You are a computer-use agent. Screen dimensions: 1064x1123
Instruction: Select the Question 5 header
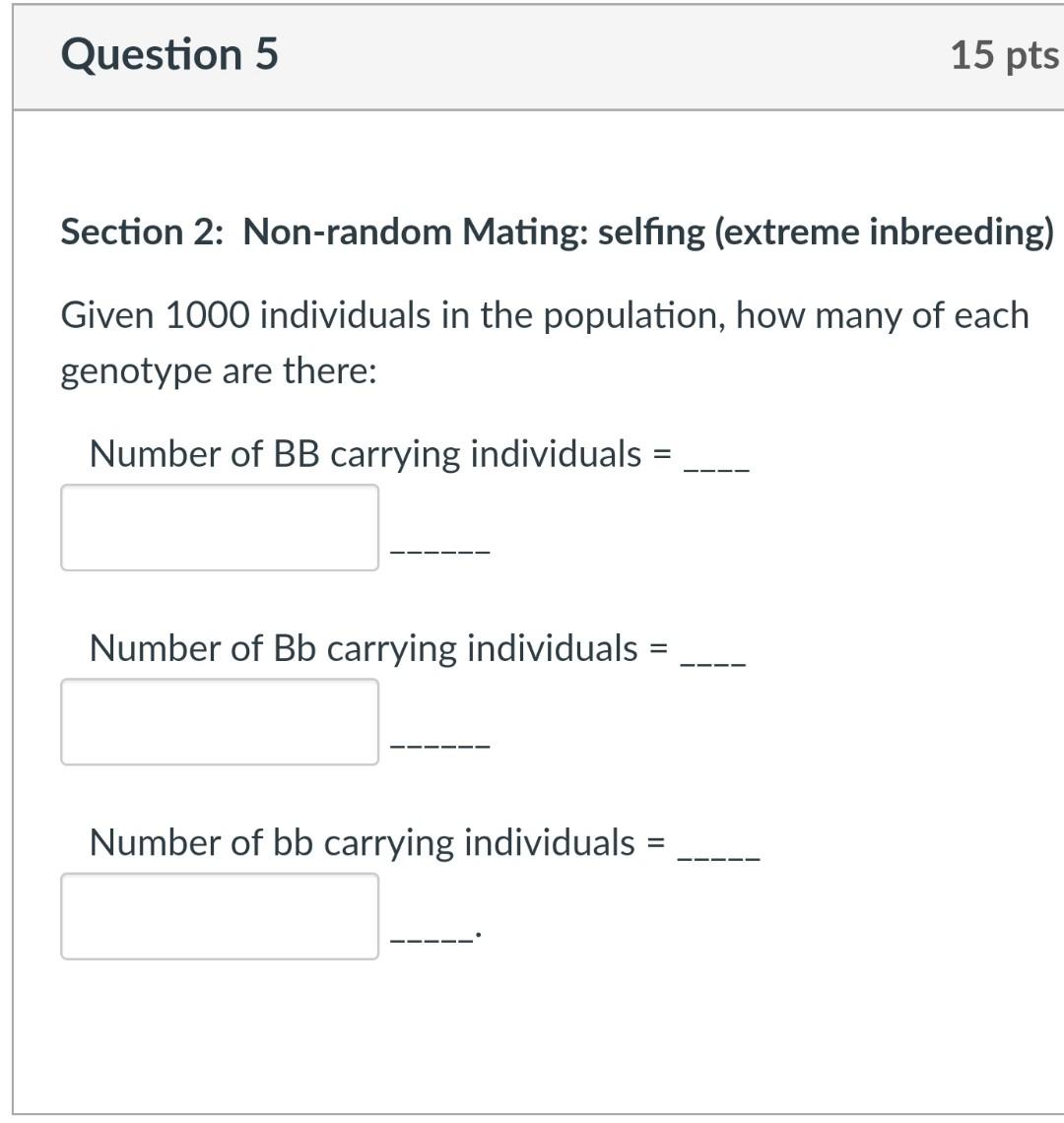(167, 54)
